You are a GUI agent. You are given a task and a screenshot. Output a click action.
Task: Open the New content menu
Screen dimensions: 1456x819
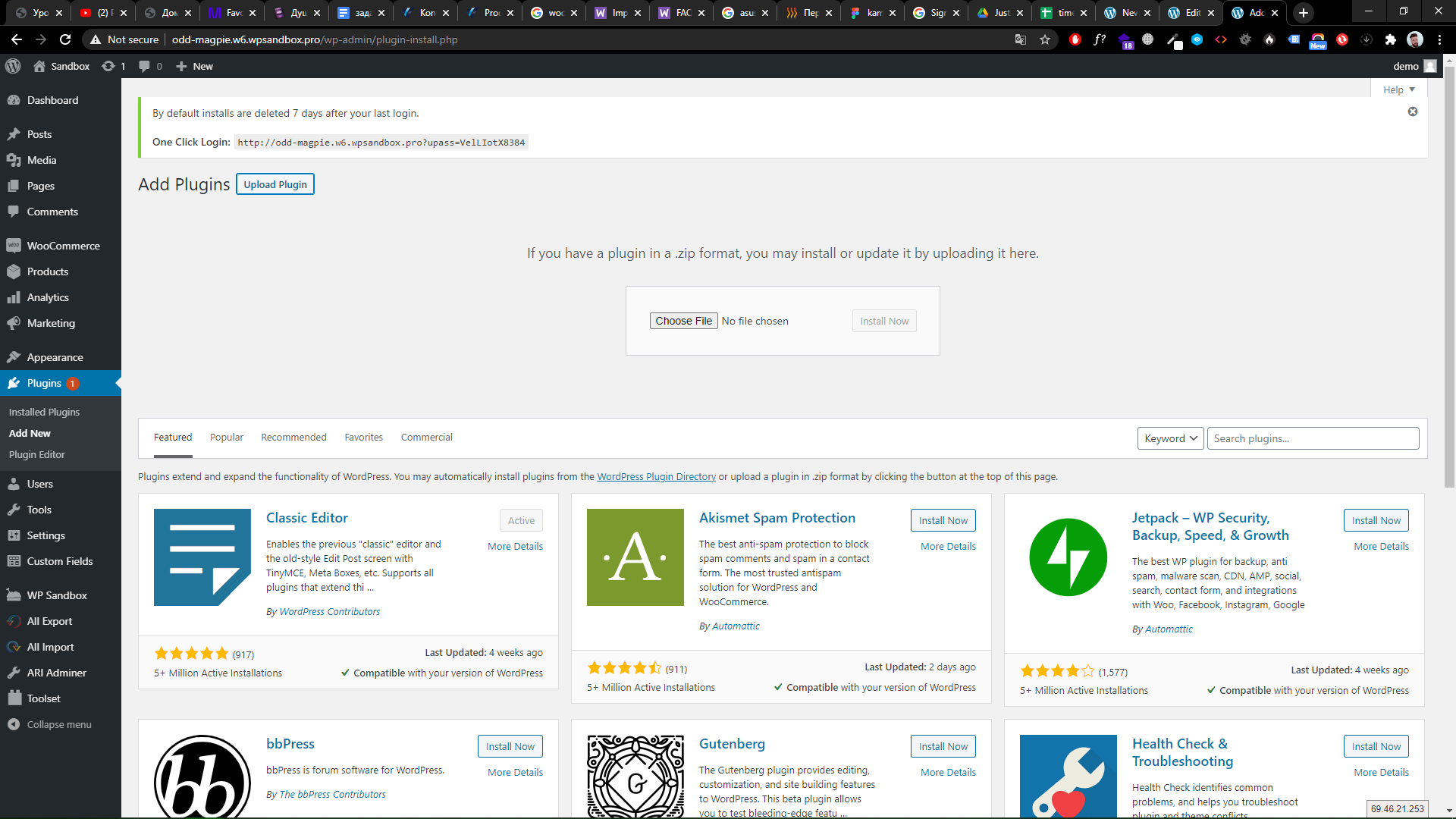click(x=194, y=66)
